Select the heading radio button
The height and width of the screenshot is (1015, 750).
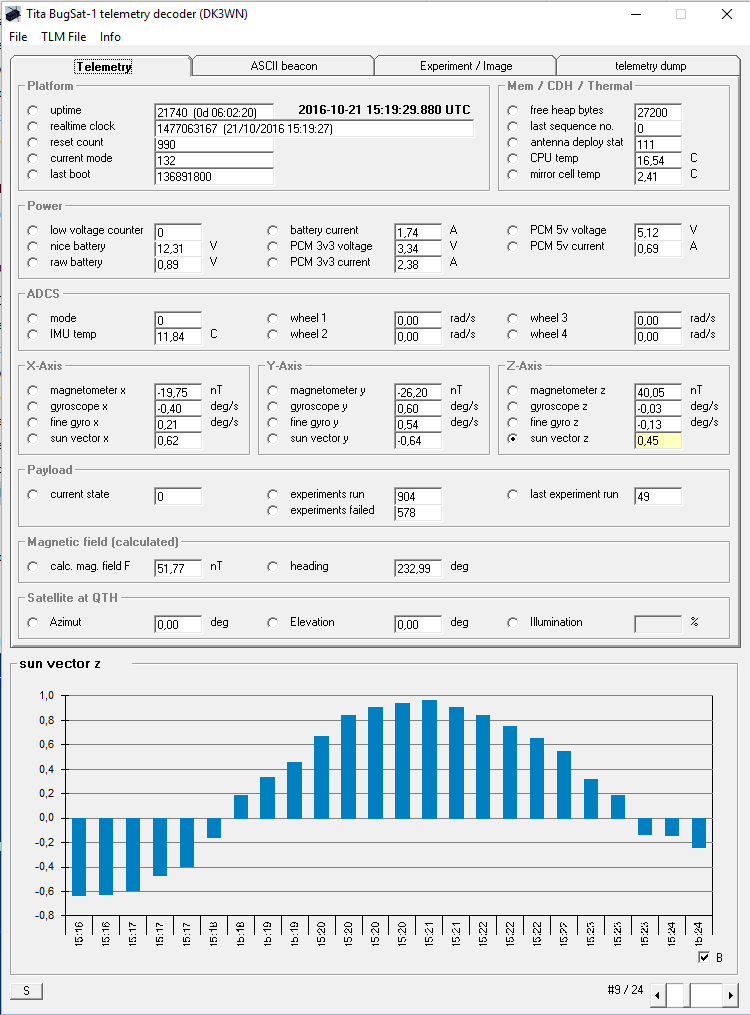click(x=272, y=566)
